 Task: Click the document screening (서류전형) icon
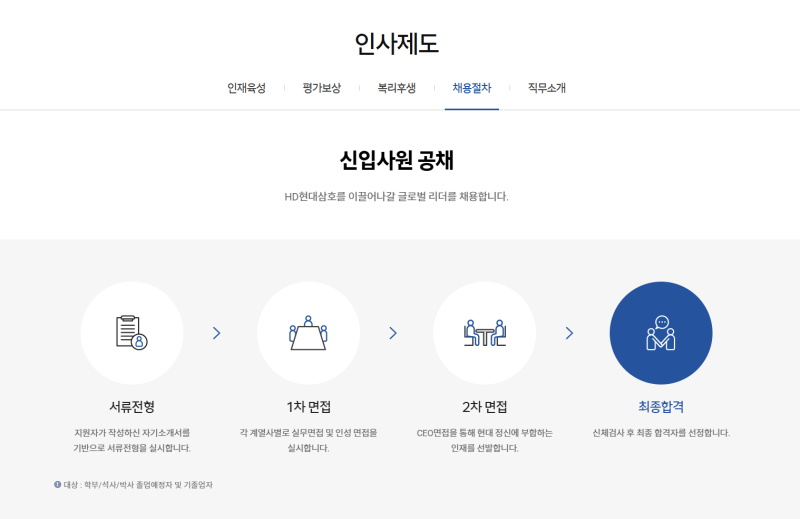point(131,332)
